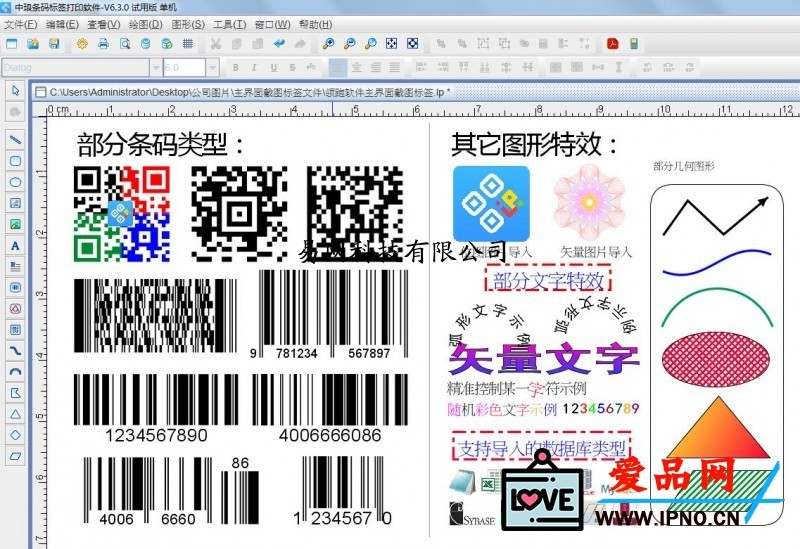
Task: Expand the font size dropdown arrow
Action: click(x=212, y=67)
